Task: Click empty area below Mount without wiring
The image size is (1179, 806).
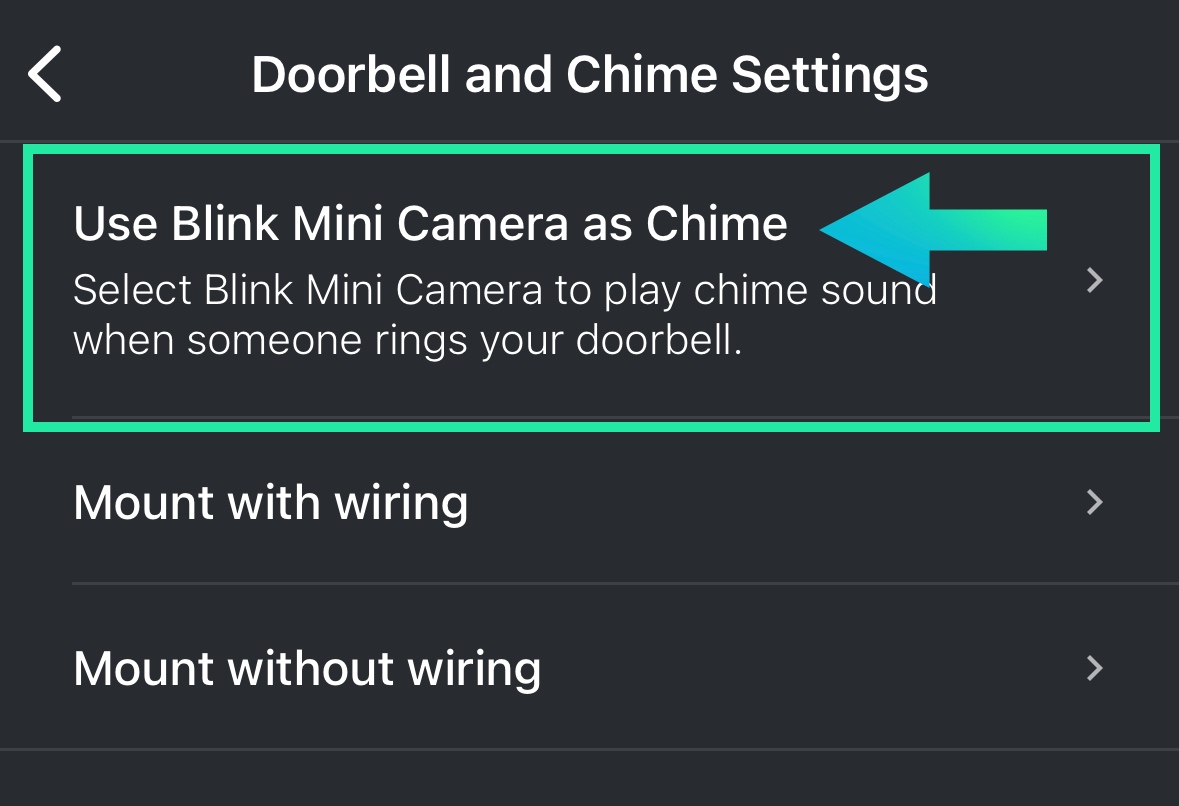Action: pos(590,779)
